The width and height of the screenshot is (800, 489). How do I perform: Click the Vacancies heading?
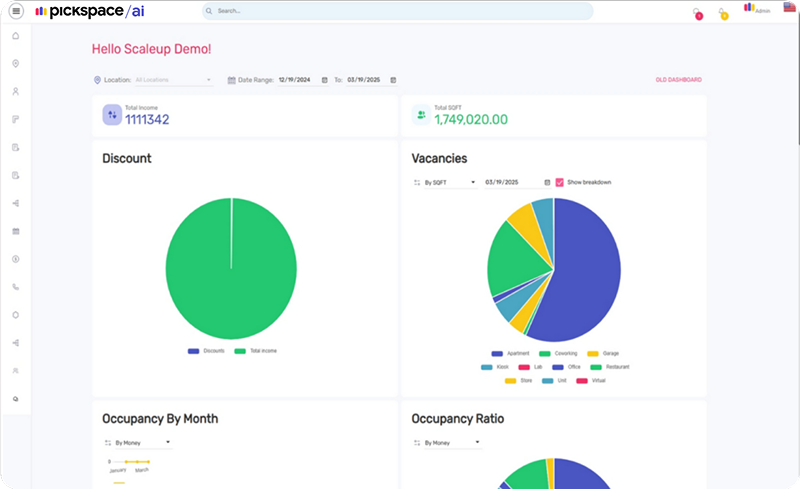(x=439, y=158)
